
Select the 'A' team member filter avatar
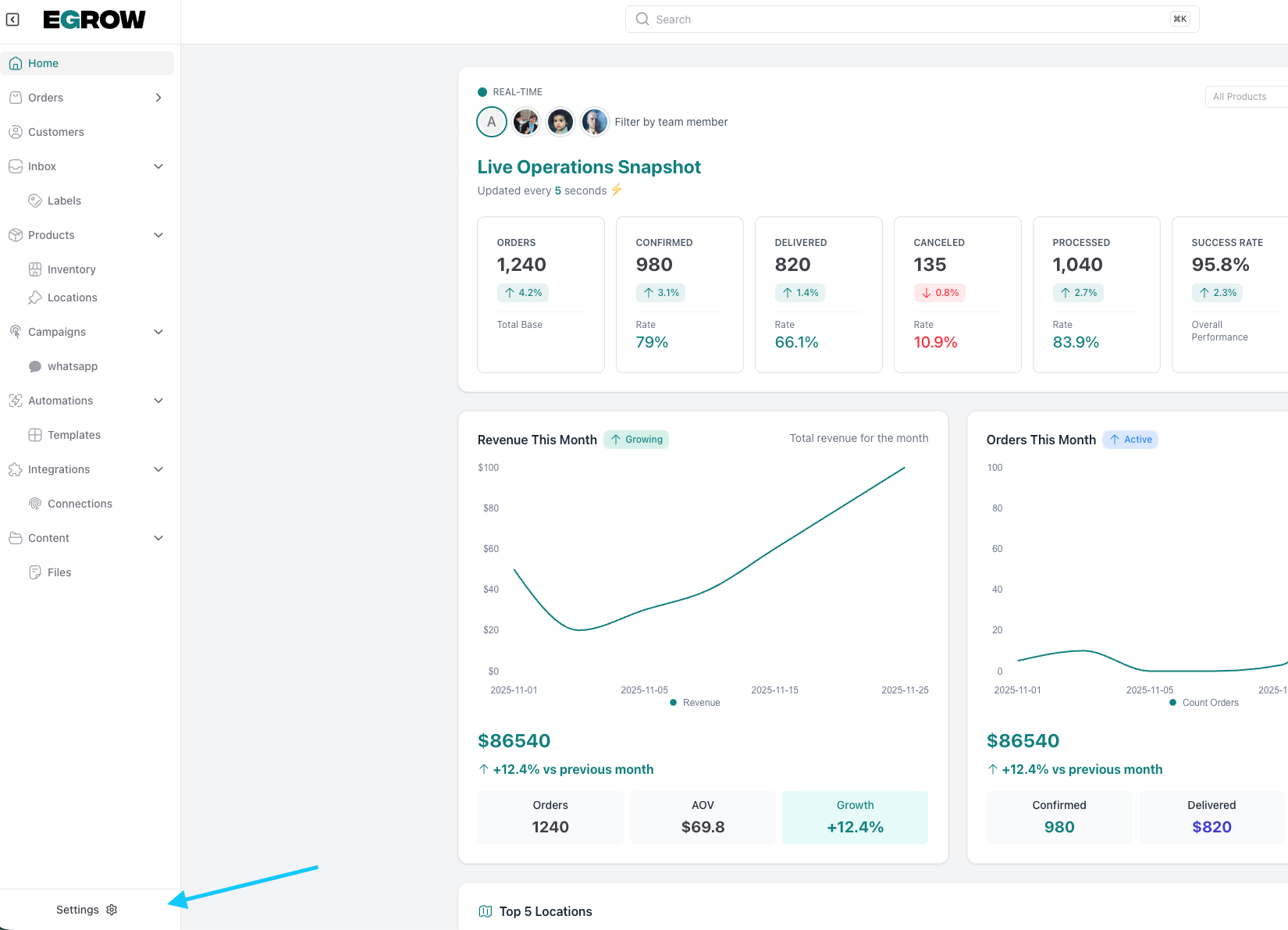point(492,122)
